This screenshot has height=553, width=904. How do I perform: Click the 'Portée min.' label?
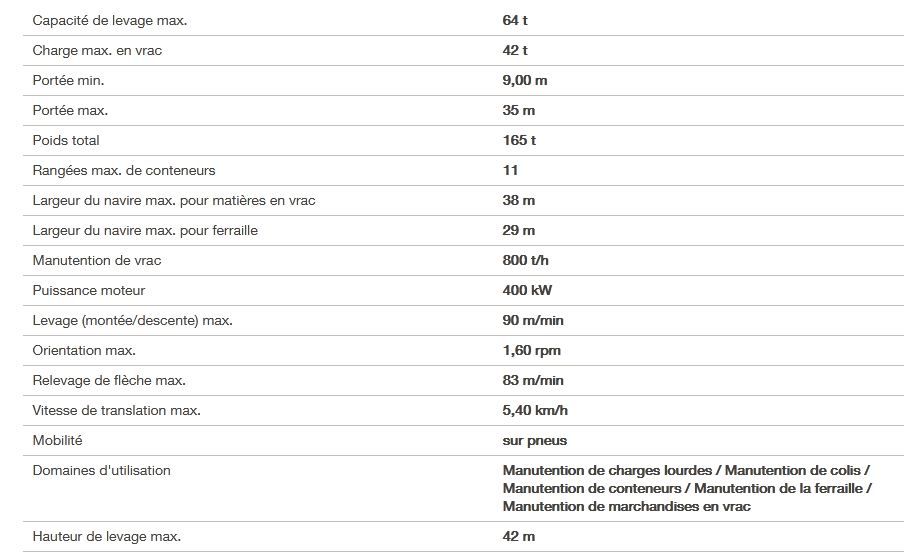pyautogui.click(x=68, y=80)
